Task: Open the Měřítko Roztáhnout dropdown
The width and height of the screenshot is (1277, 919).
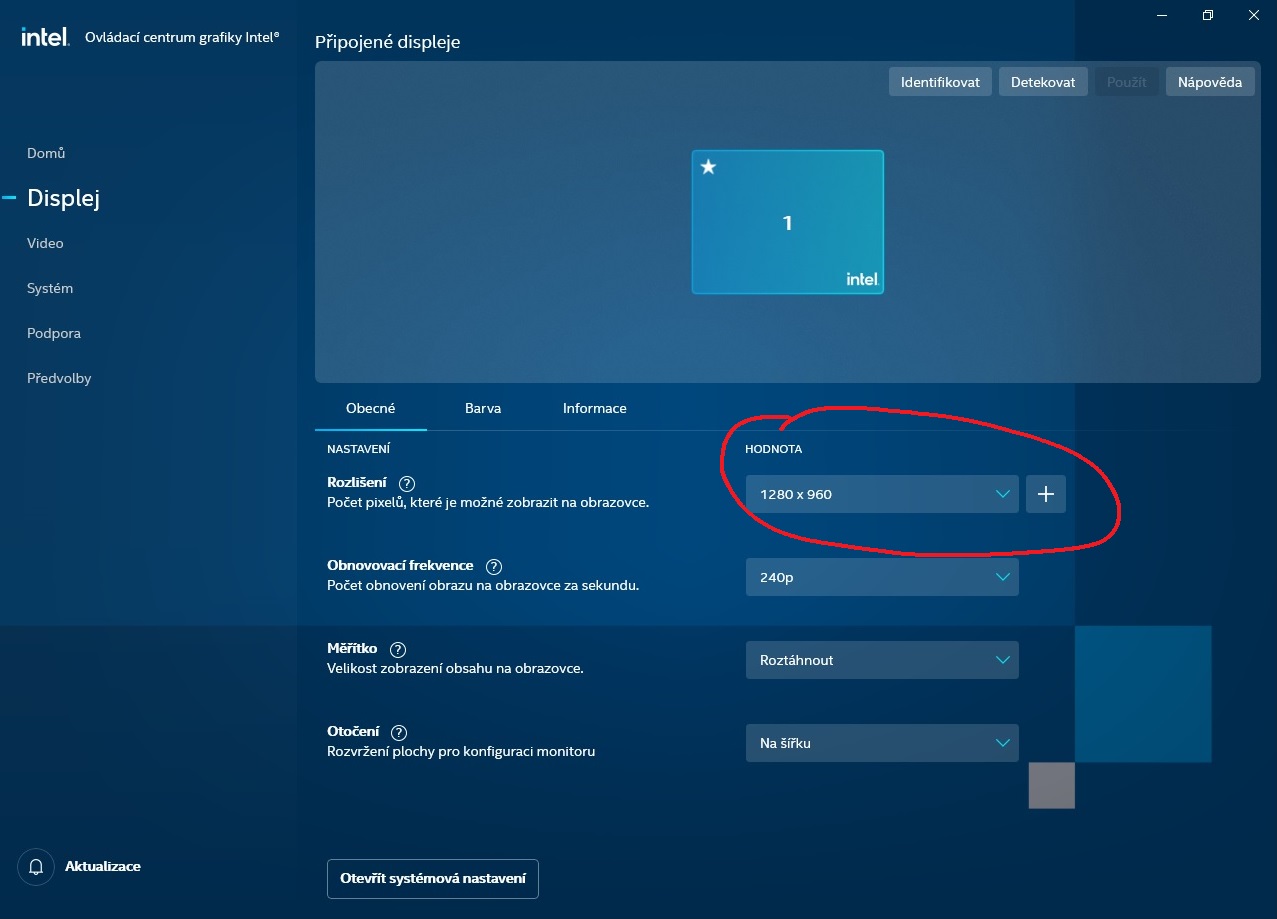Action: [882, 660]
